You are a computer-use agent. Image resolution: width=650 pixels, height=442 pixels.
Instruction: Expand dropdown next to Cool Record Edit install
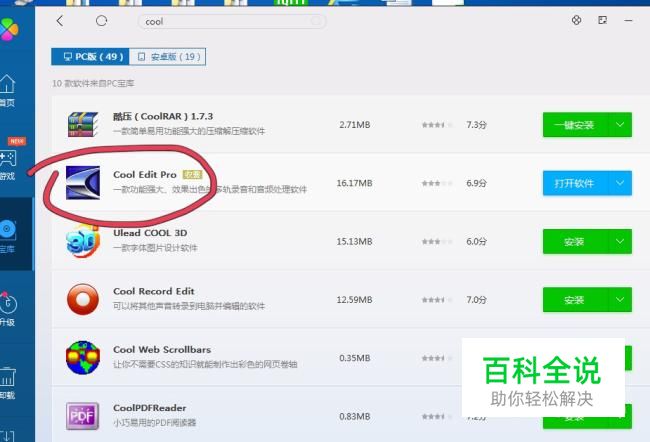point(620,300)
